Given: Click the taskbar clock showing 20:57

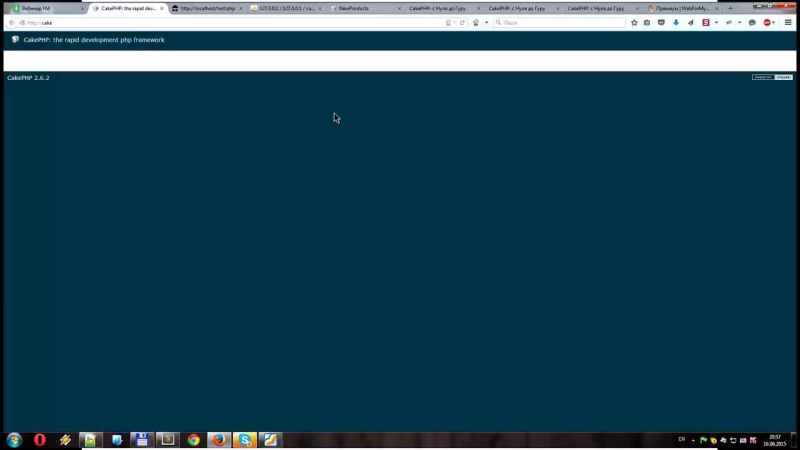Looking at the screenshot, I should [774, 440].
